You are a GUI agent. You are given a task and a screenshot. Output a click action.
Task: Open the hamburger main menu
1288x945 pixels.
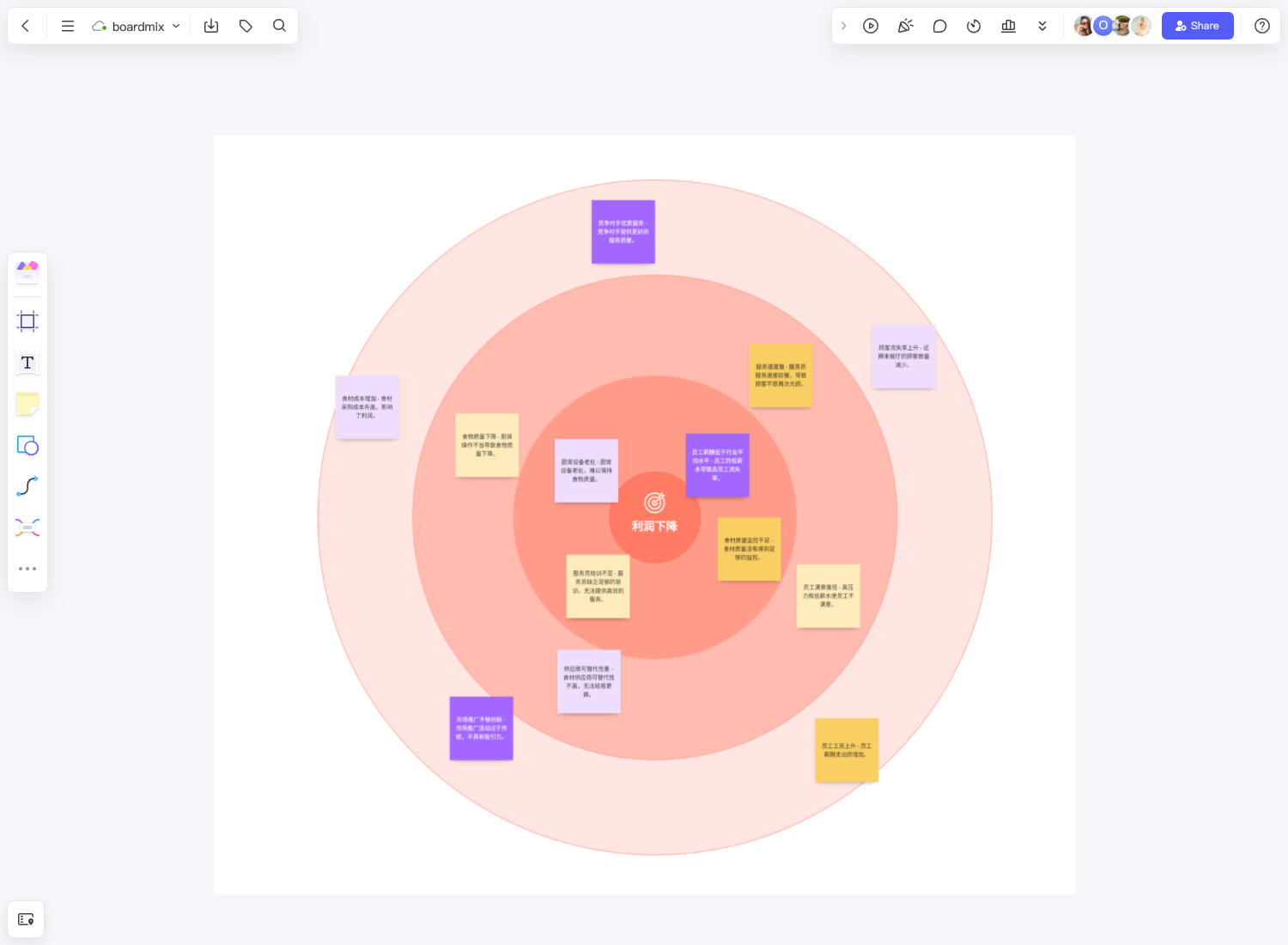tap(68, 26)
